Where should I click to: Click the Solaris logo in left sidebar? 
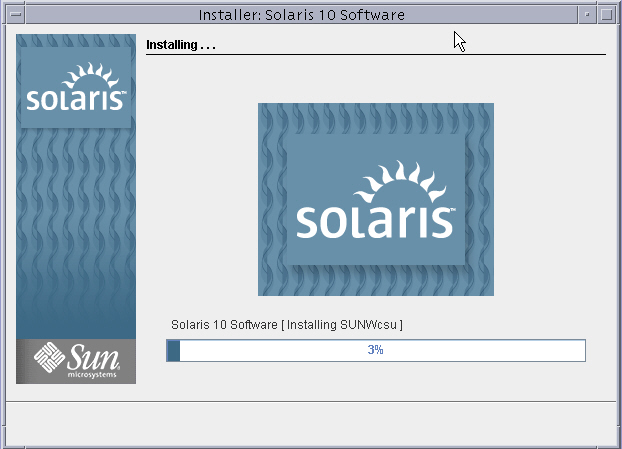(x=76, y=87)
